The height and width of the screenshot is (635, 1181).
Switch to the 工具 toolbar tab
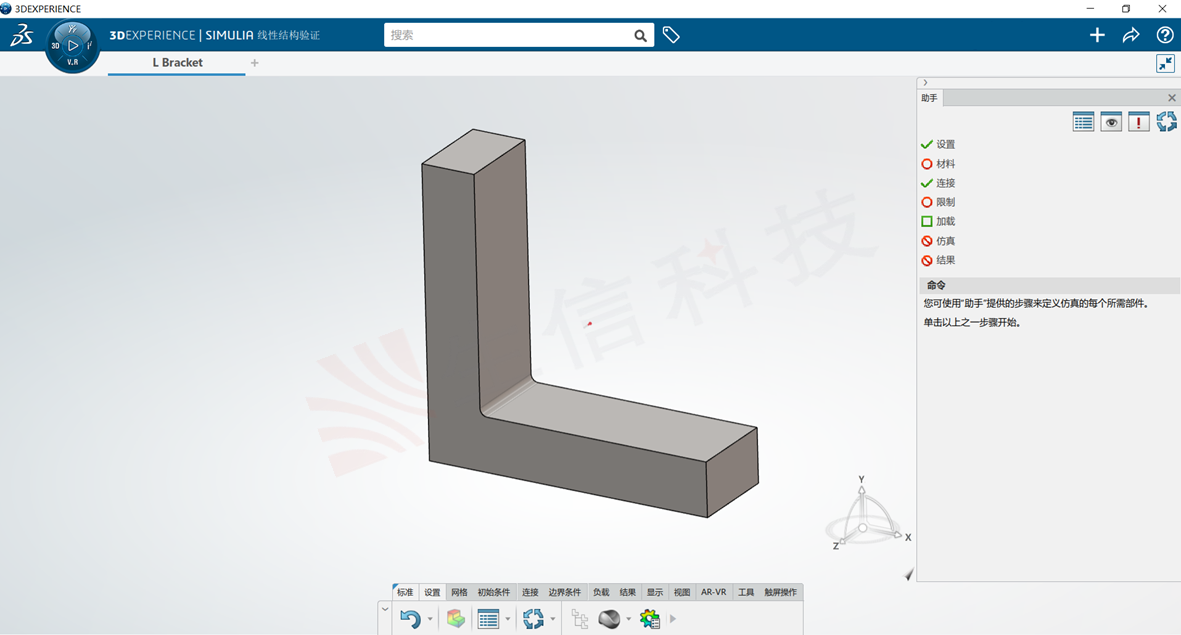[x=746, y=592]
